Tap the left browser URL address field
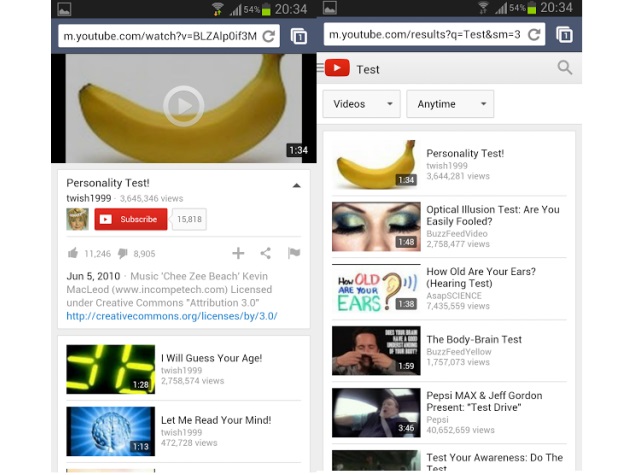 [169, 36]
